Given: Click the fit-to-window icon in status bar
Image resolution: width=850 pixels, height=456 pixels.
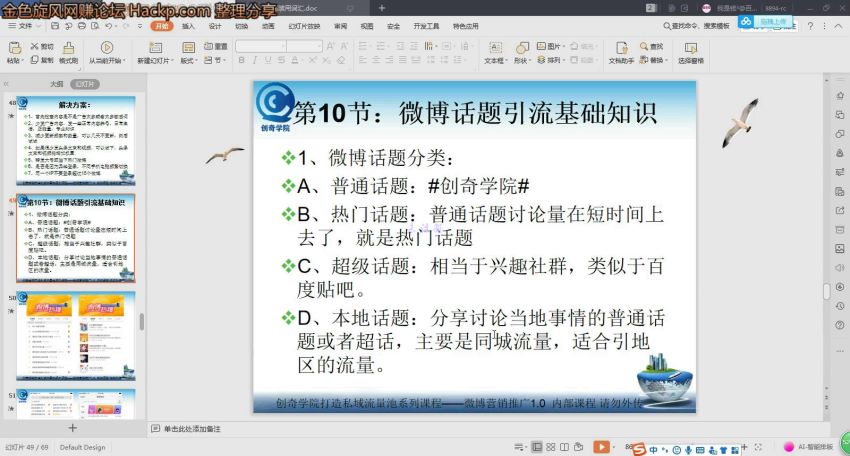Looking at the screenshot, I should (x=758, y=447).
